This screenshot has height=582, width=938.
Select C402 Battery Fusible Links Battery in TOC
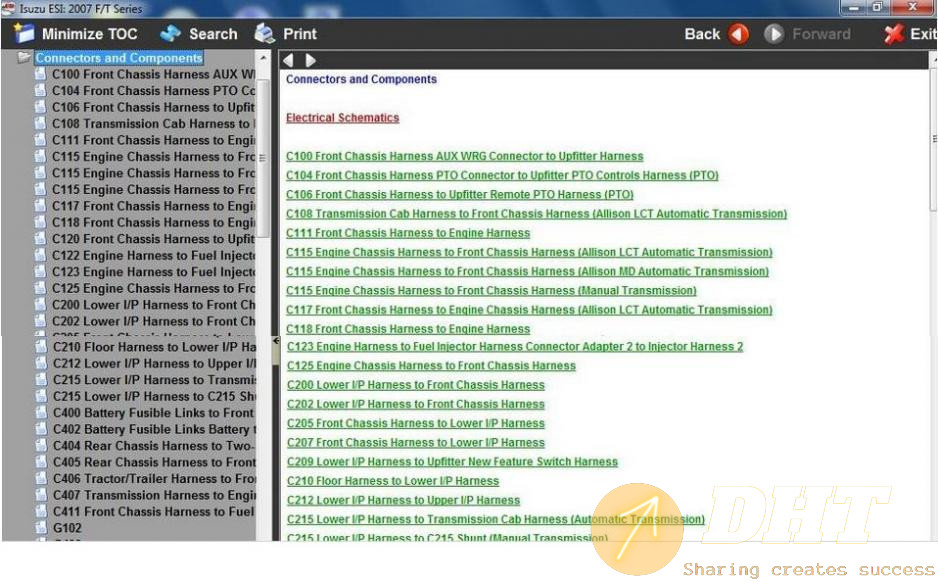point(154,429)
